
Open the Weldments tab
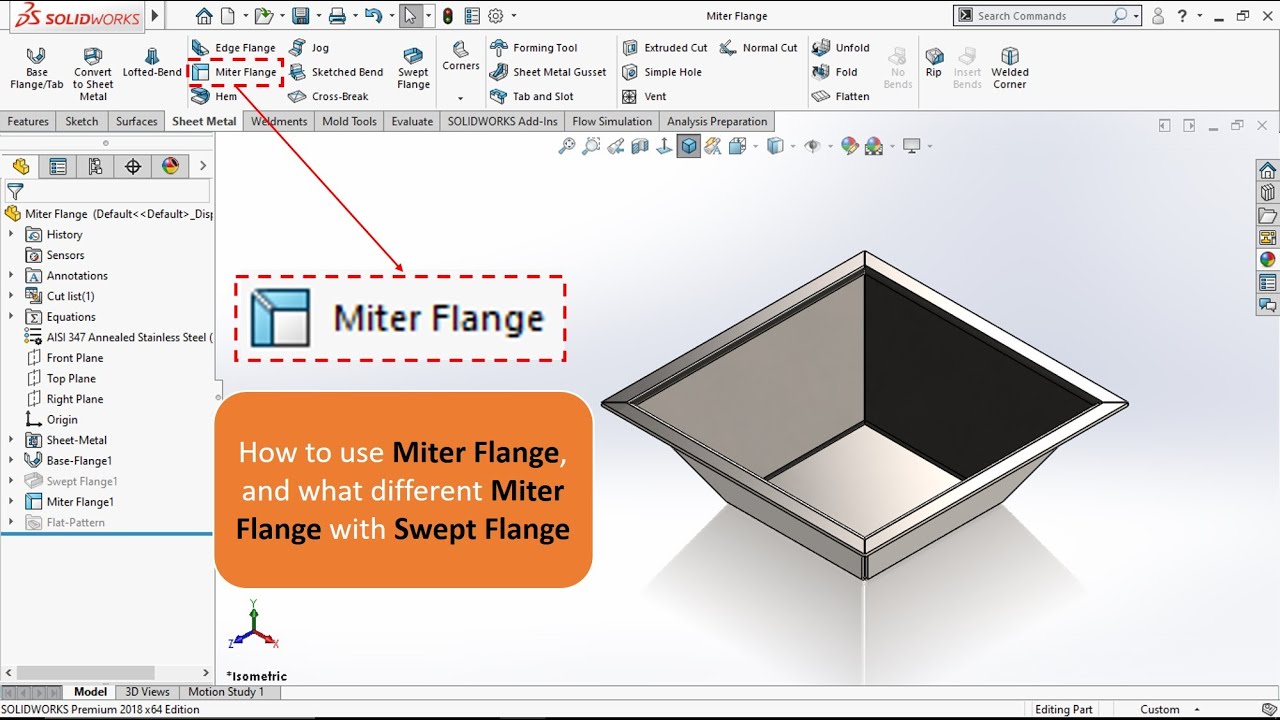coord(279,121)
